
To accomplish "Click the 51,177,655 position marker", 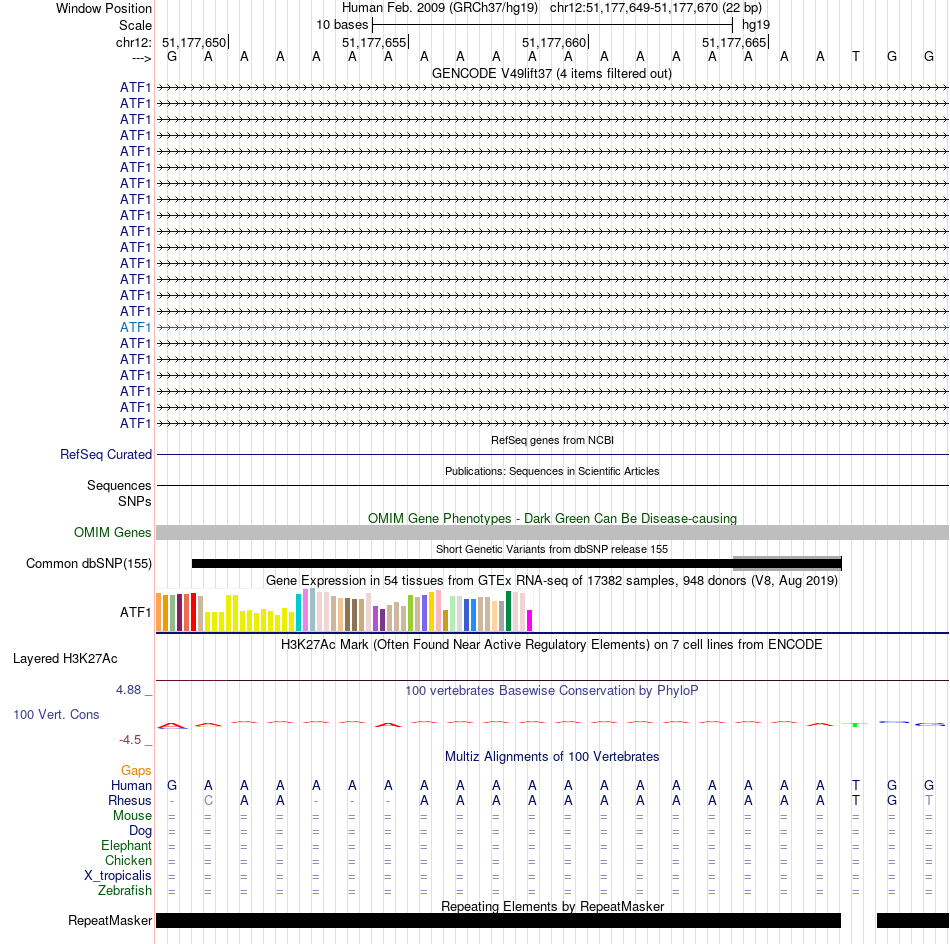I will [374, 42].
